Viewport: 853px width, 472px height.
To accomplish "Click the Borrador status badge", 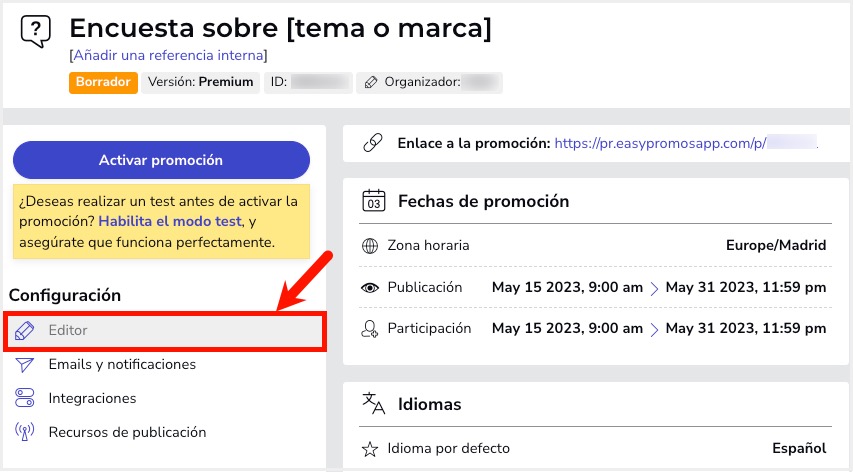I will click(x=103, y=83).
